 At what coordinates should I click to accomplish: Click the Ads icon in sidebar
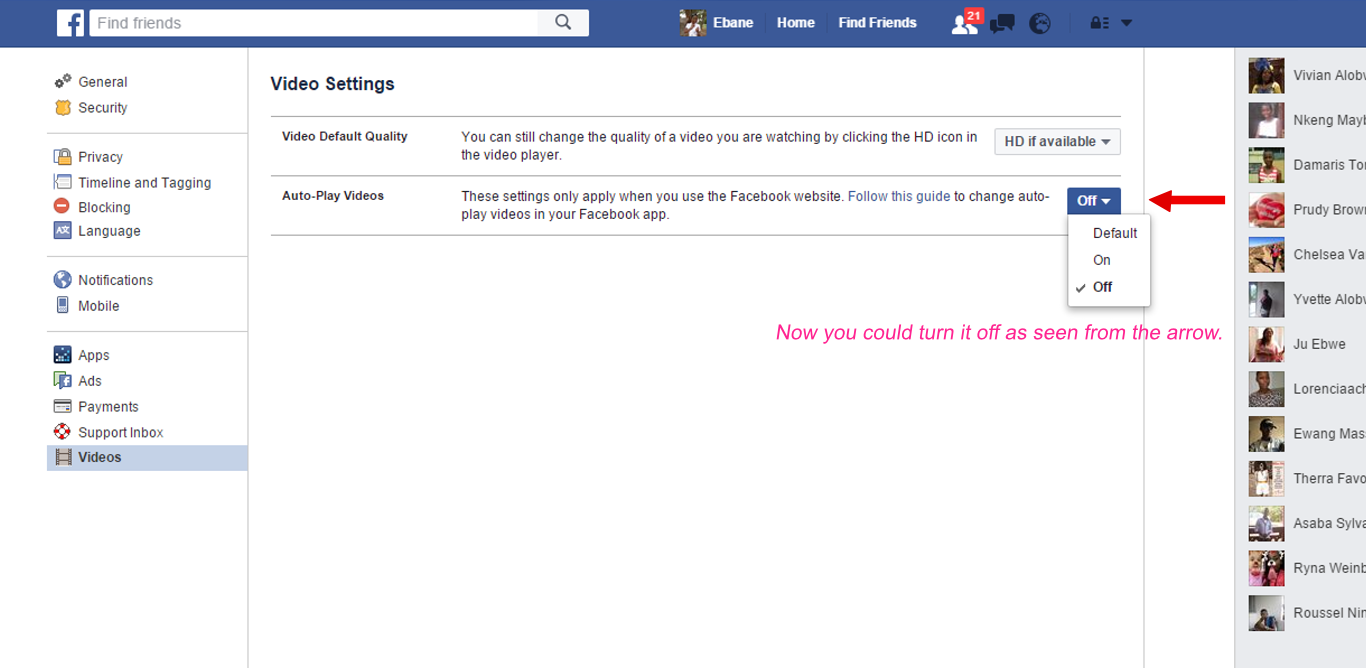tap(63, 380)
